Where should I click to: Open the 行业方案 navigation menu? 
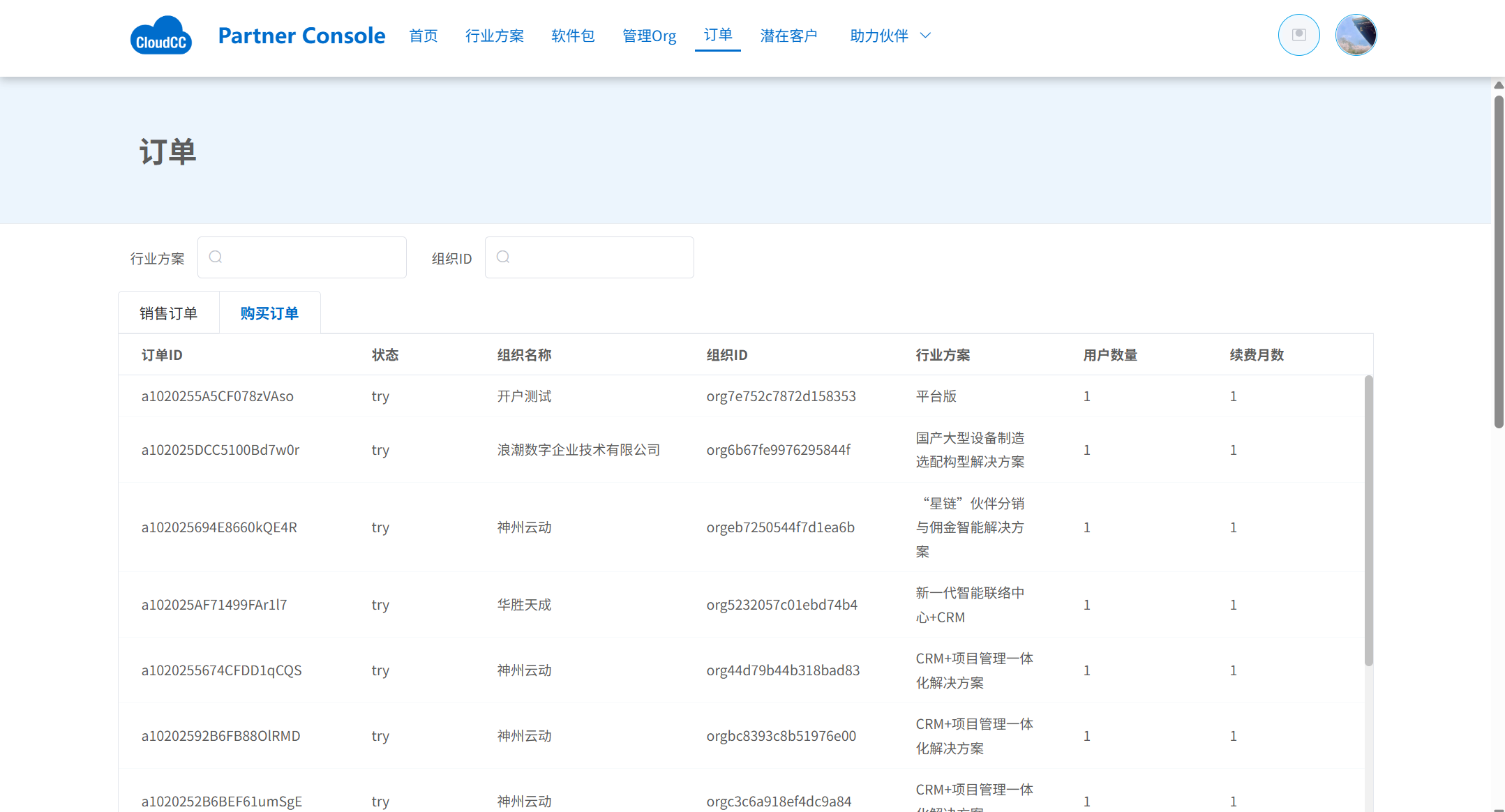494,36
